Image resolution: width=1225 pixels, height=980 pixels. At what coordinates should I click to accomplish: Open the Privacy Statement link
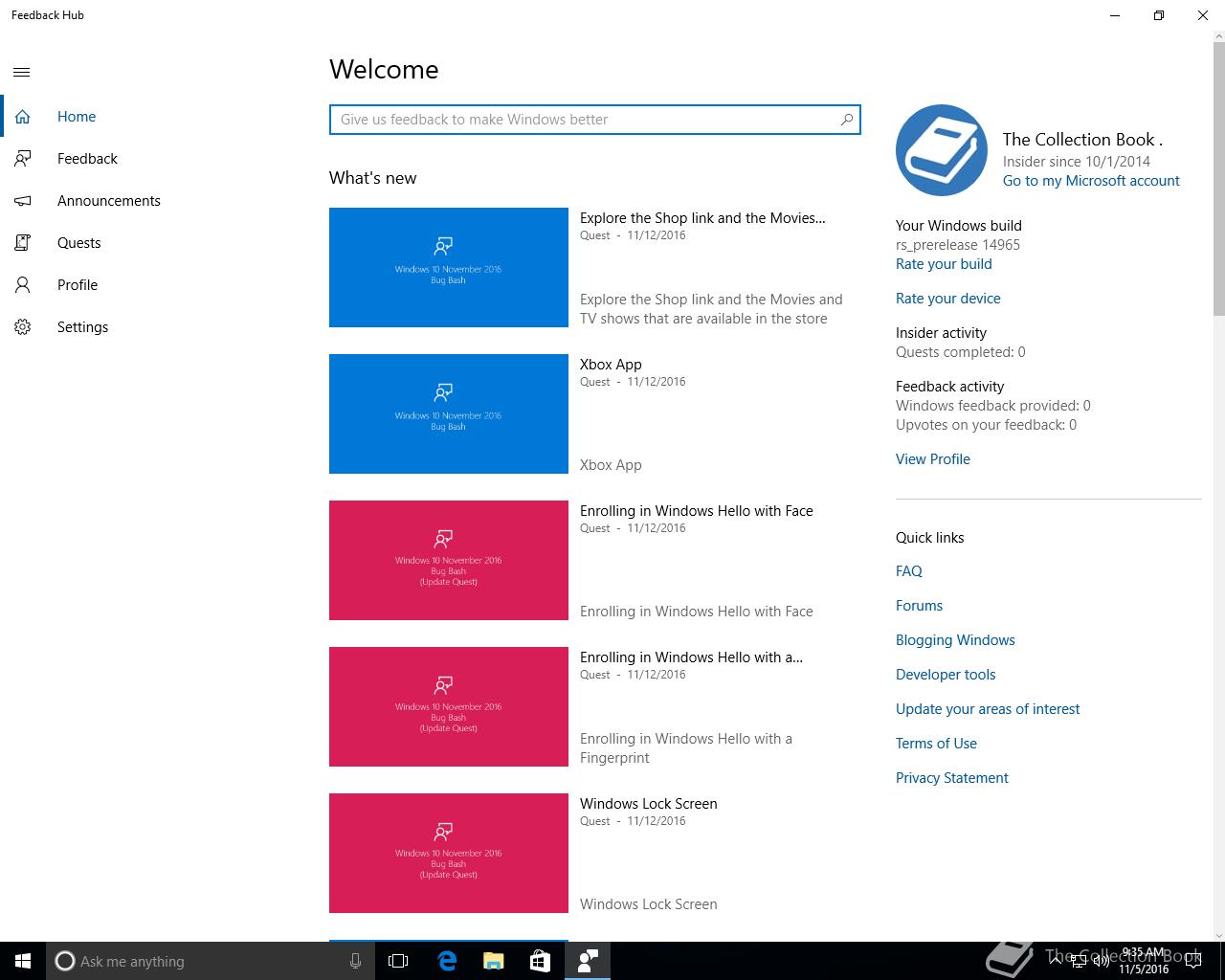952,778
